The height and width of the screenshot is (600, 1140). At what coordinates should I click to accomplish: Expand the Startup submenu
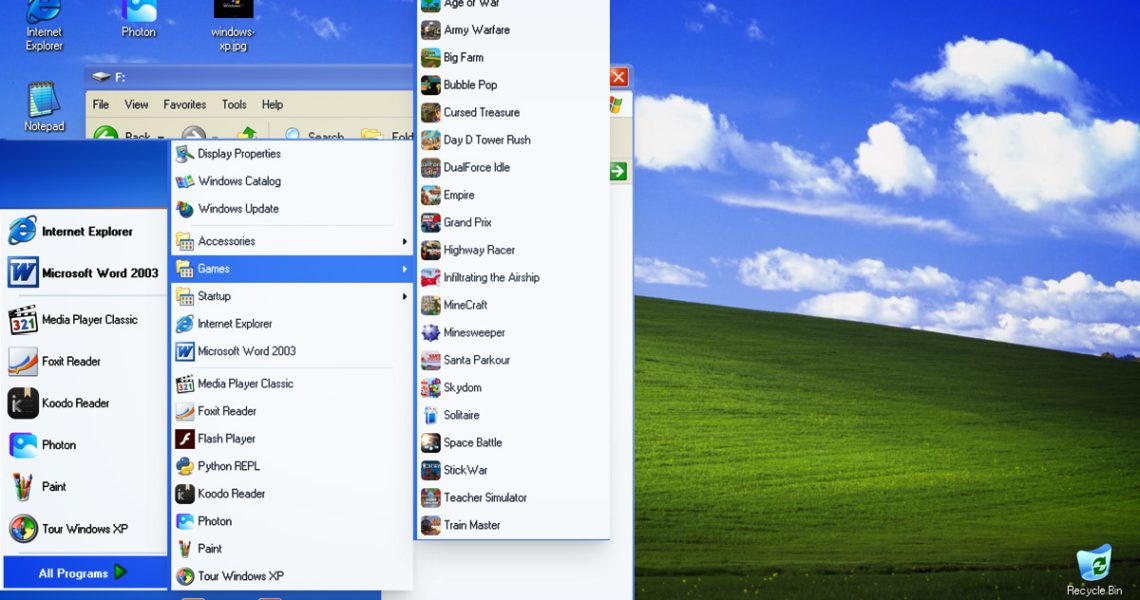click(x=292, y=297)
